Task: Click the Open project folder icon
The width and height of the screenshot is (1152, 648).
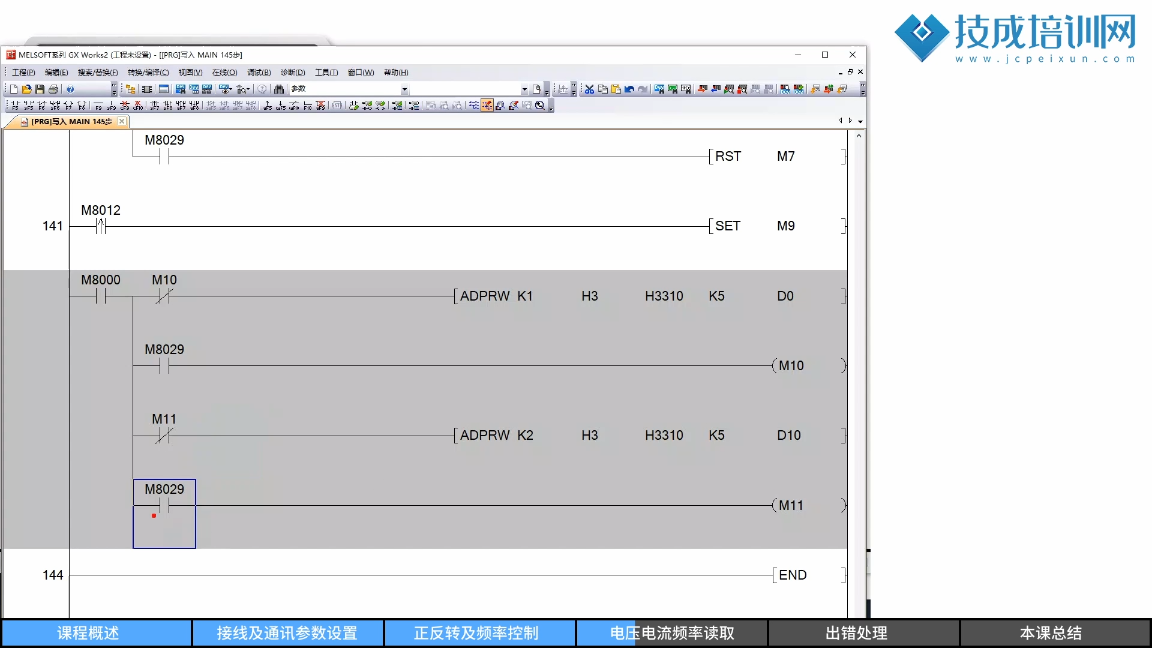Action: click(x=26, y=89)
